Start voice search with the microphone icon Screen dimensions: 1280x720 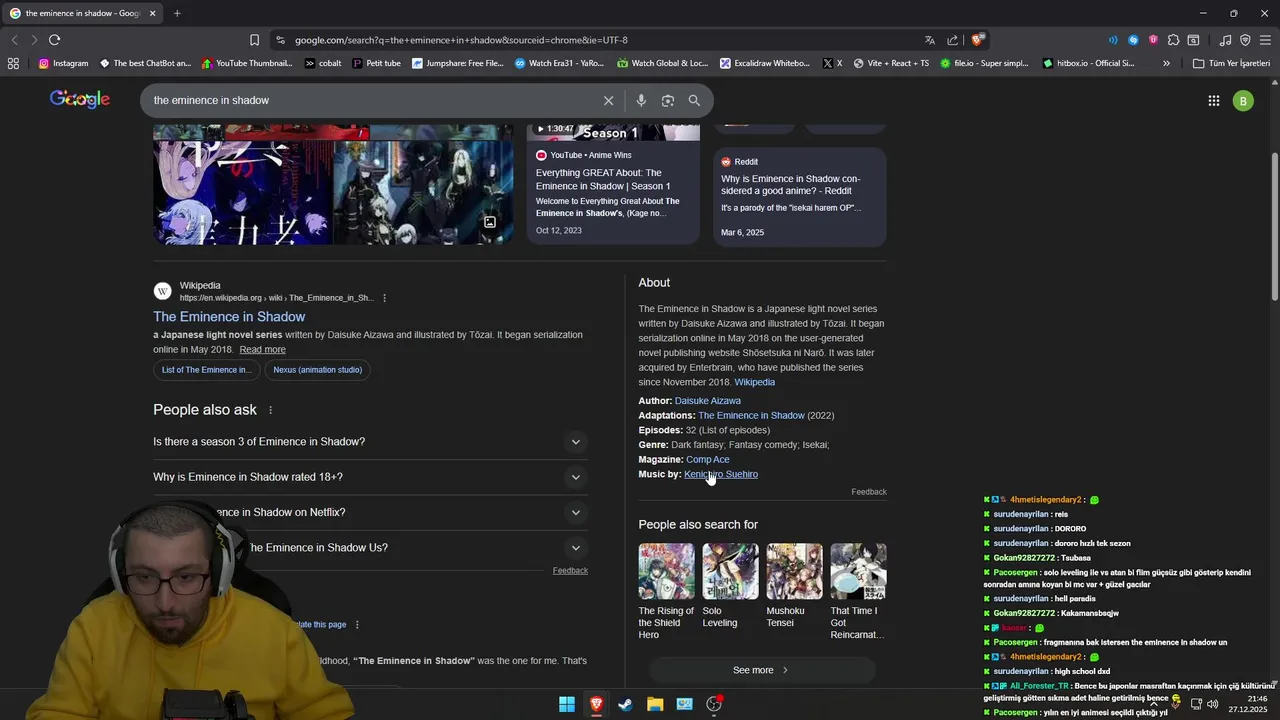tap(641, 100)
